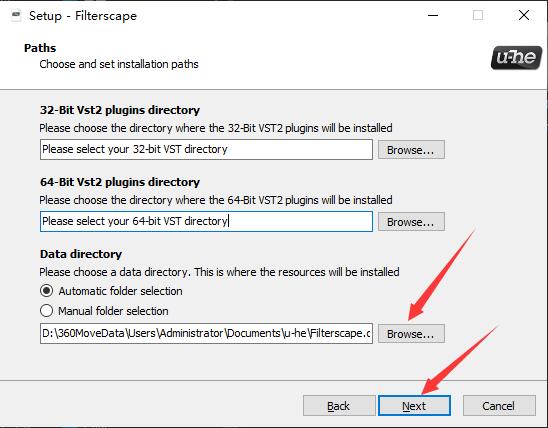Go to the Next setup page
This screenshot has width=548, height=428.
414,406
